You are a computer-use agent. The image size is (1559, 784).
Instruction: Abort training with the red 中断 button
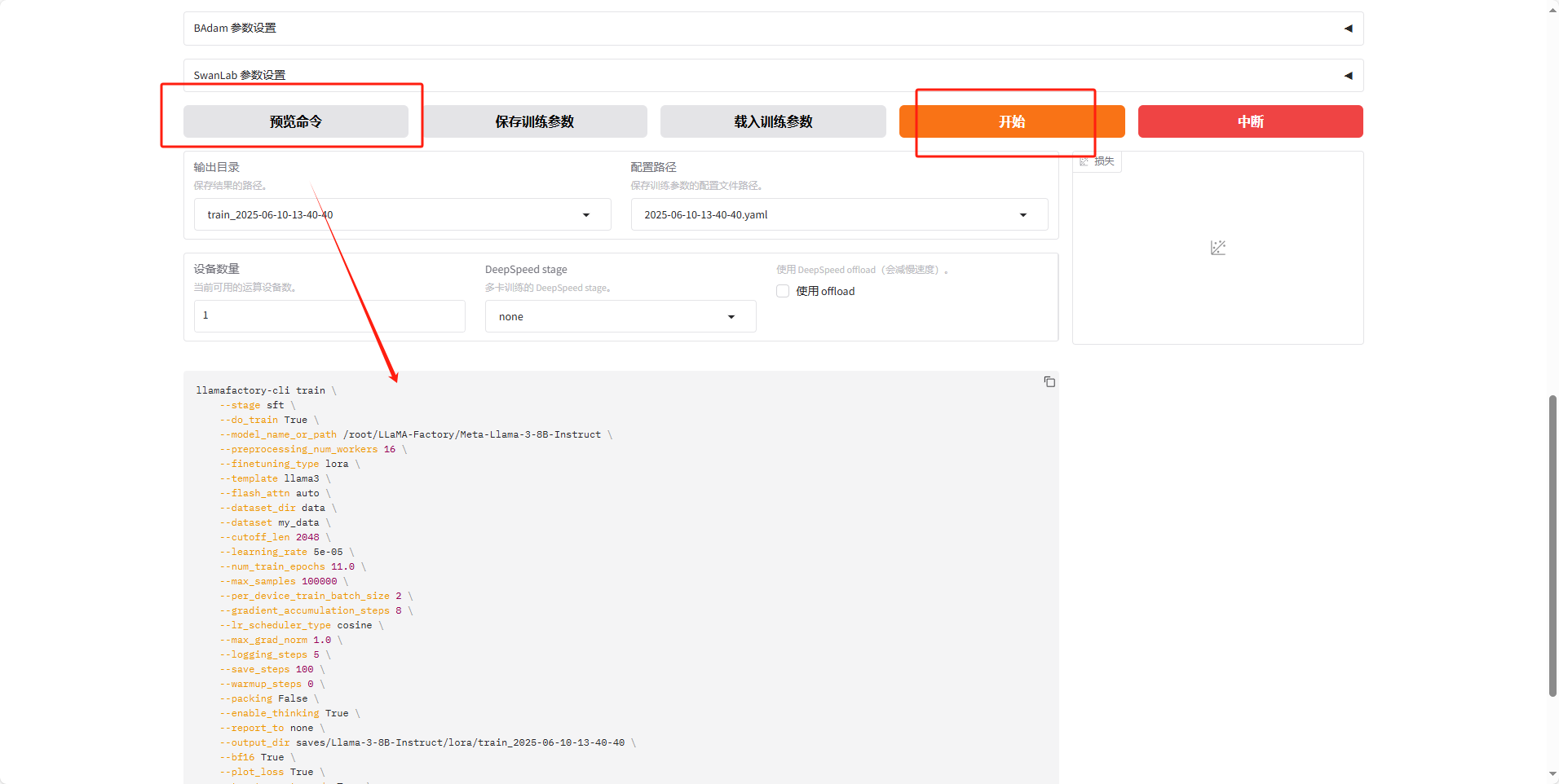pyautogui.click(x=1251, y=121)
